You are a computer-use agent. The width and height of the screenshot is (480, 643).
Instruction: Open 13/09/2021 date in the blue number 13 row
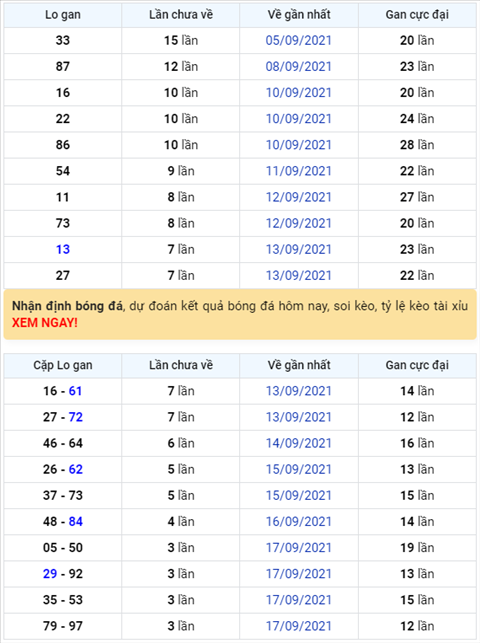click(x=298, y=249)
